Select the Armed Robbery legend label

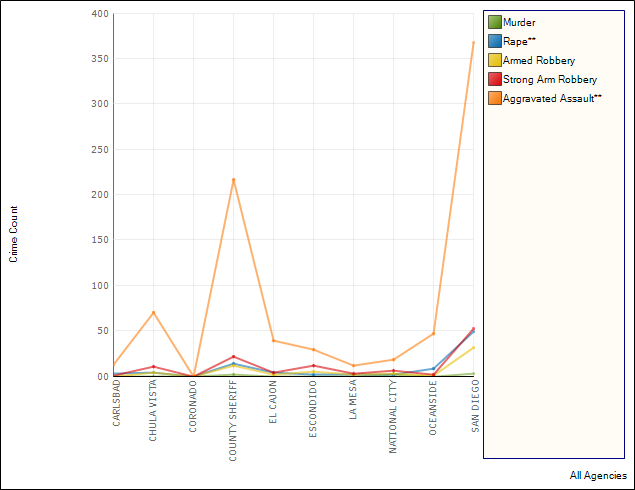tap(539, 60)
